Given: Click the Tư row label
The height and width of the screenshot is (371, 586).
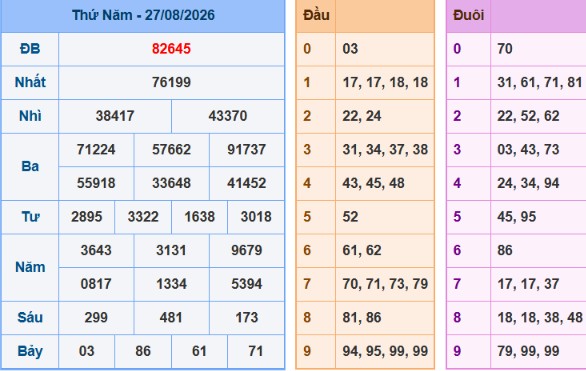Looking at the screenshot, I should (x=30, y=217).
